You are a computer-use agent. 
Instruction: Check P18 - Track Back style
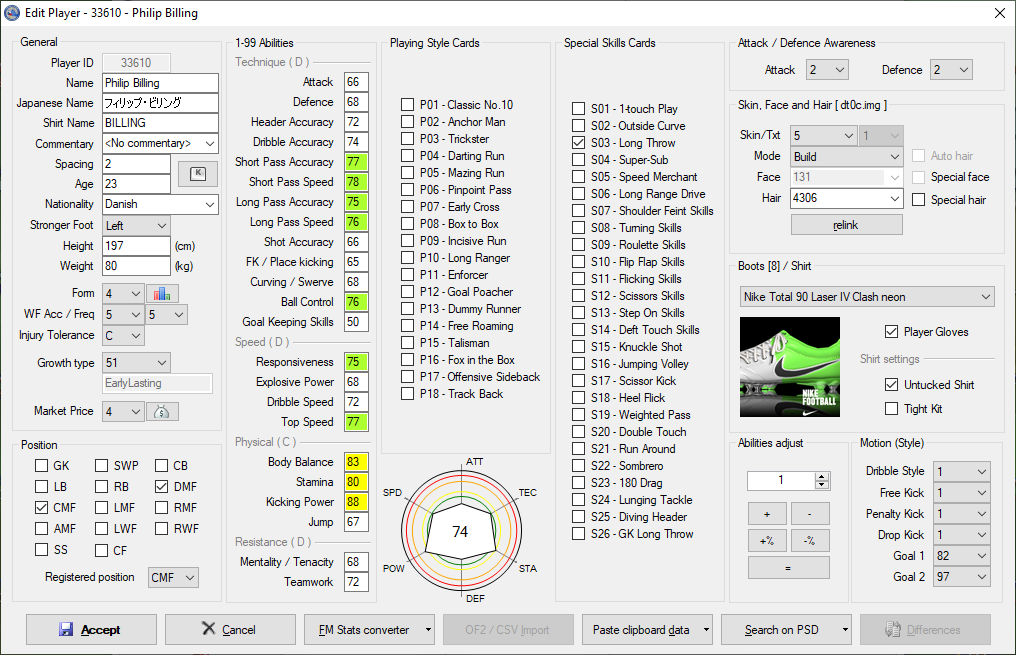coord(408,393)
